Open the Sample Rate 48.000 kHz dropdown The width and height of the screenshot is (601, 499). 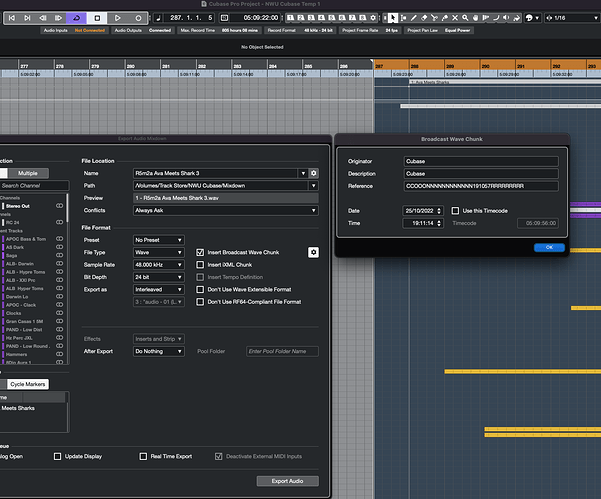click(x=158, y=264)
